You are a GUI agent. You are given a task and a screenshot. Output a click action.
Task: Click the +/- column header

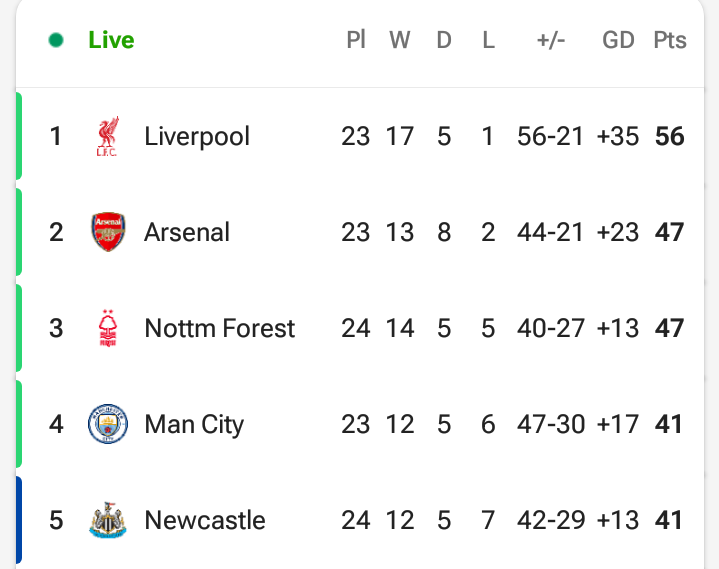tap(551, 40)
